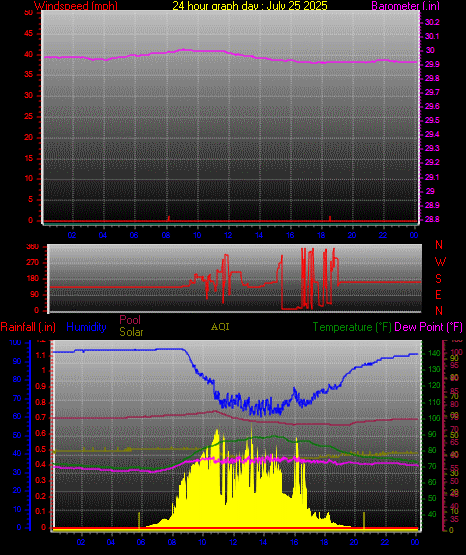Click the barometer axis value 28.8

point(432,219)
